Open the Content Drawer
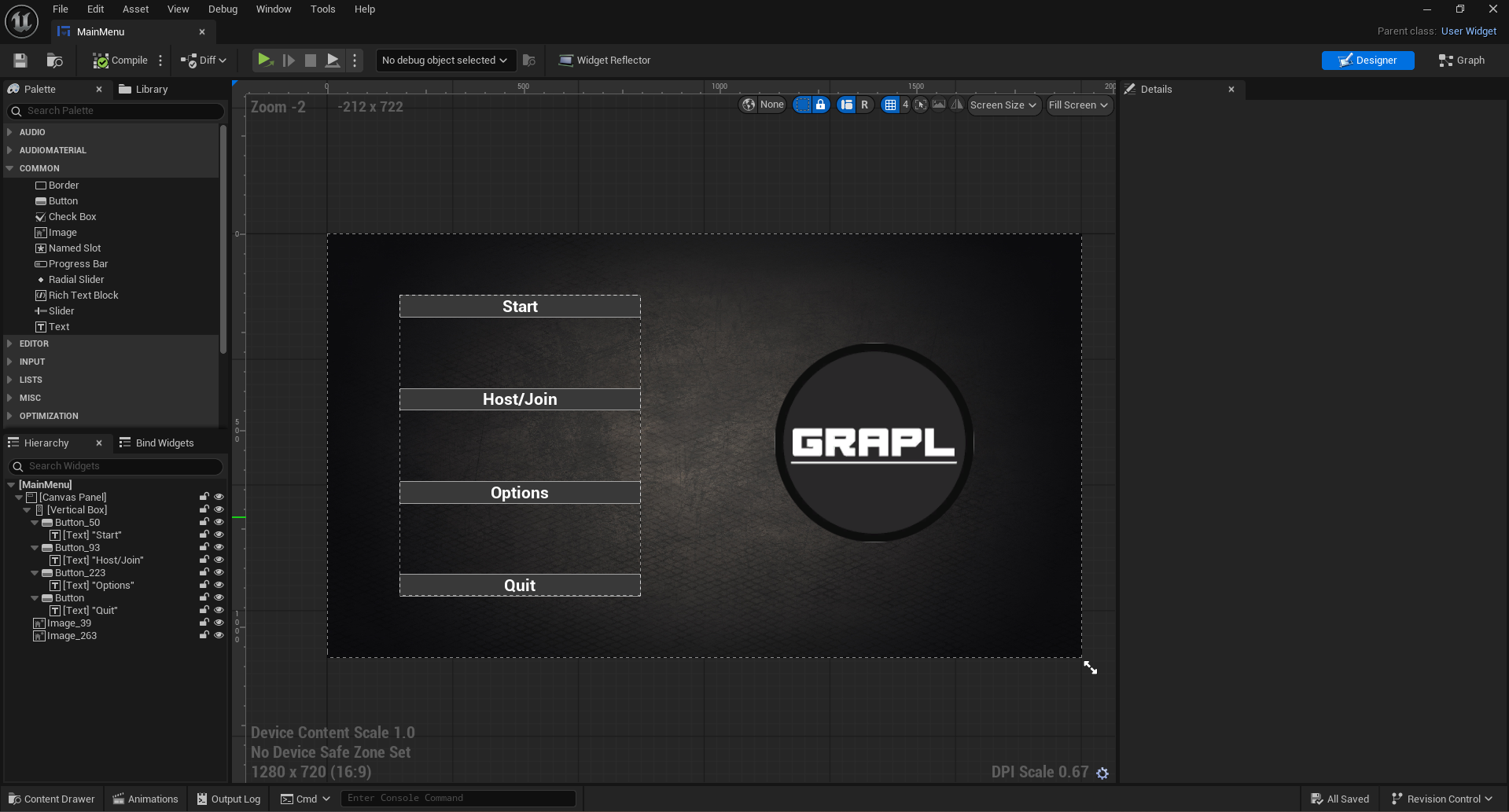The width and height of the screenshot is (1509, 812). pos(50,799)
